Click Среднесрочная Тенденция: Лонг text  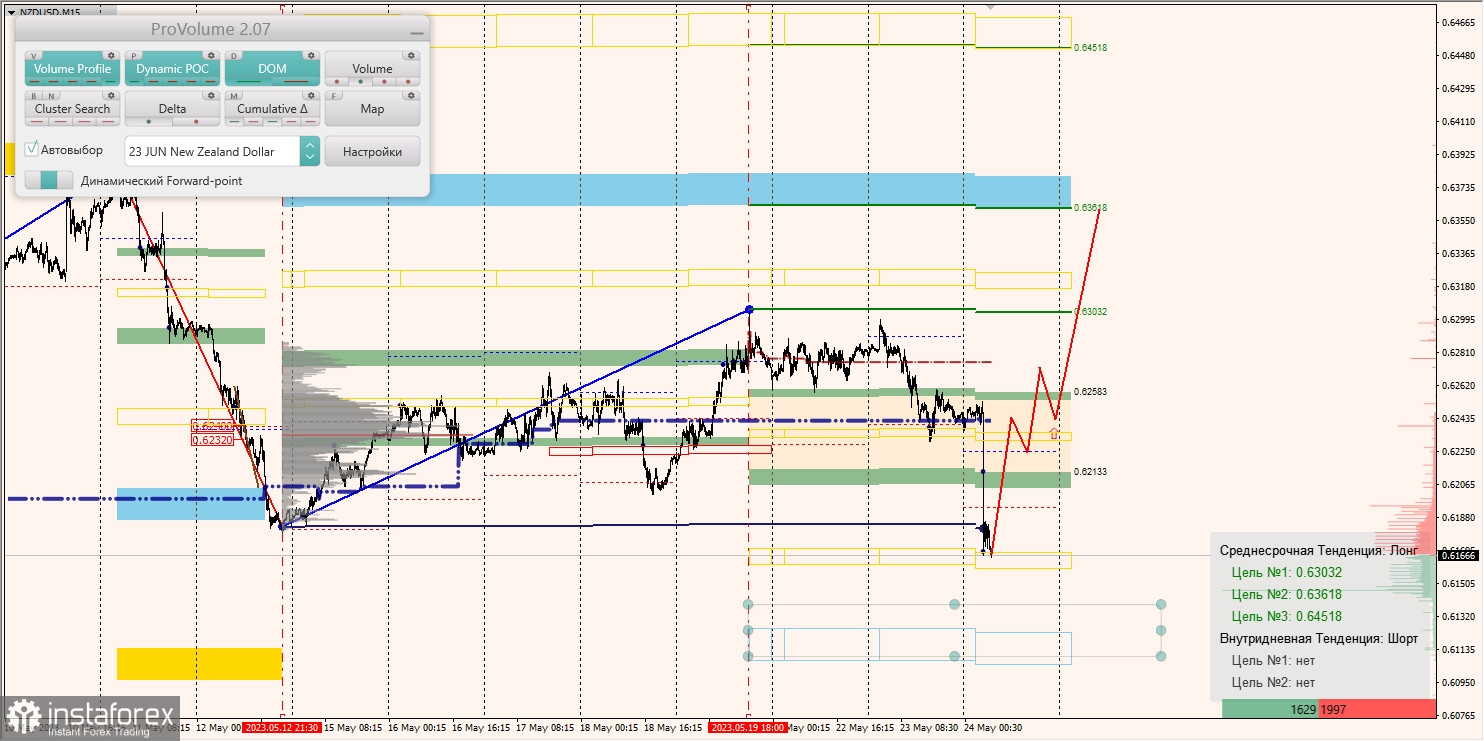(x=1319, y=550)
